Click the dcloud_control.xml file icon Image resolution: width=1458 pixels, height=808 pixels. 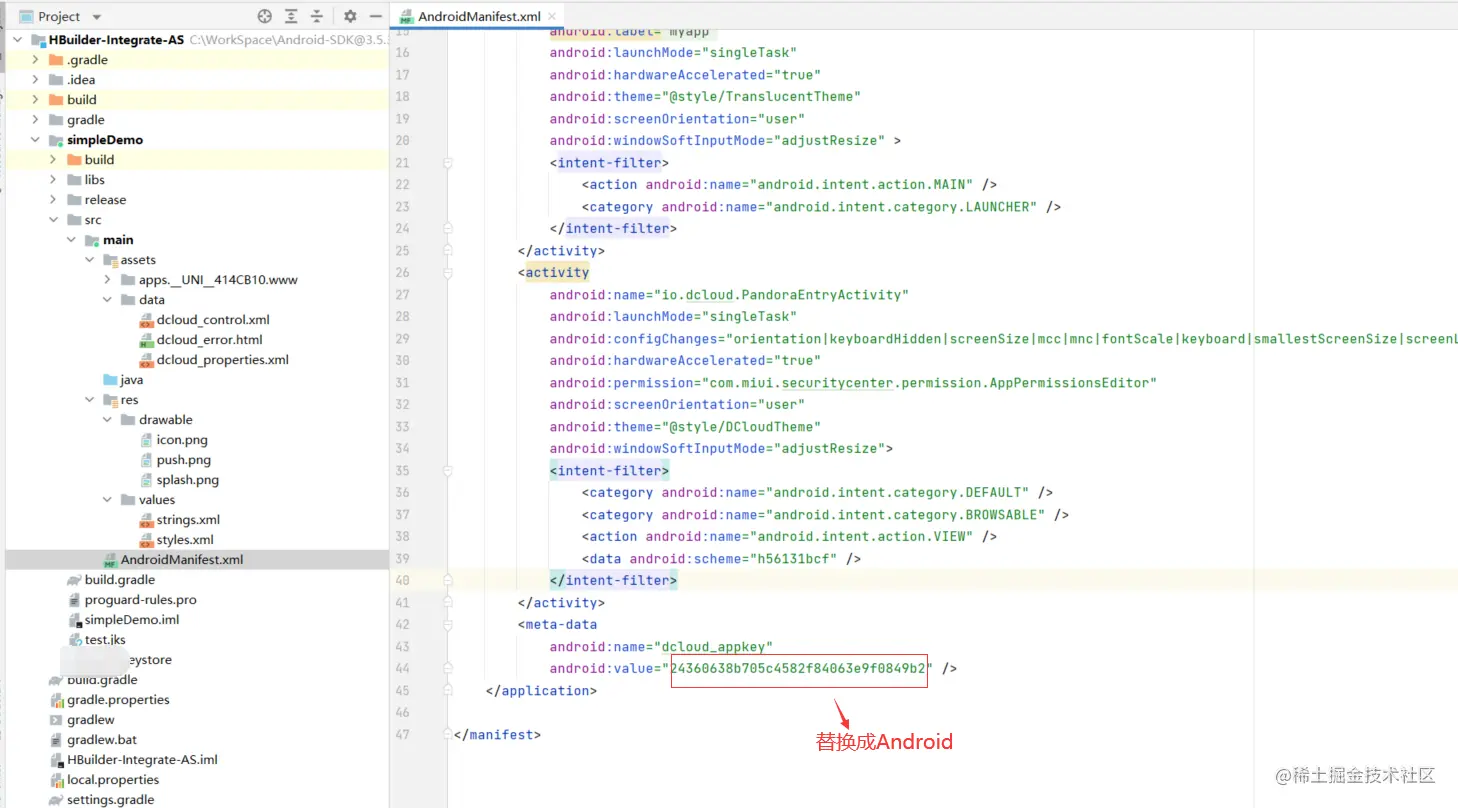tap(146, 320)
